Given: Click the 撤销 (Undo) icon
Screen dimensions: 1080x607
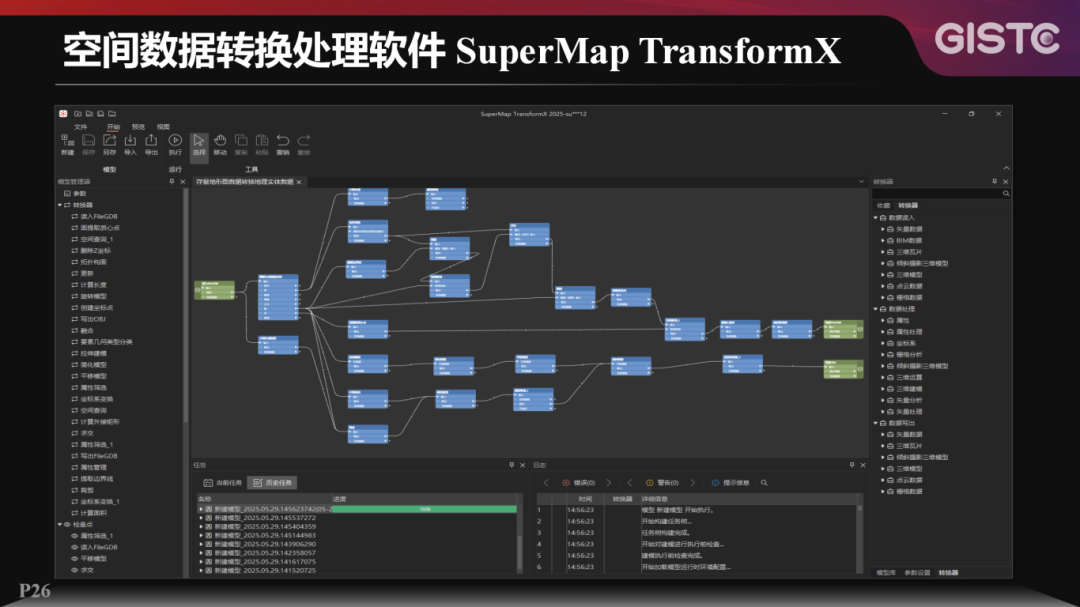Looking at the screenshot, I should (282, 140).
